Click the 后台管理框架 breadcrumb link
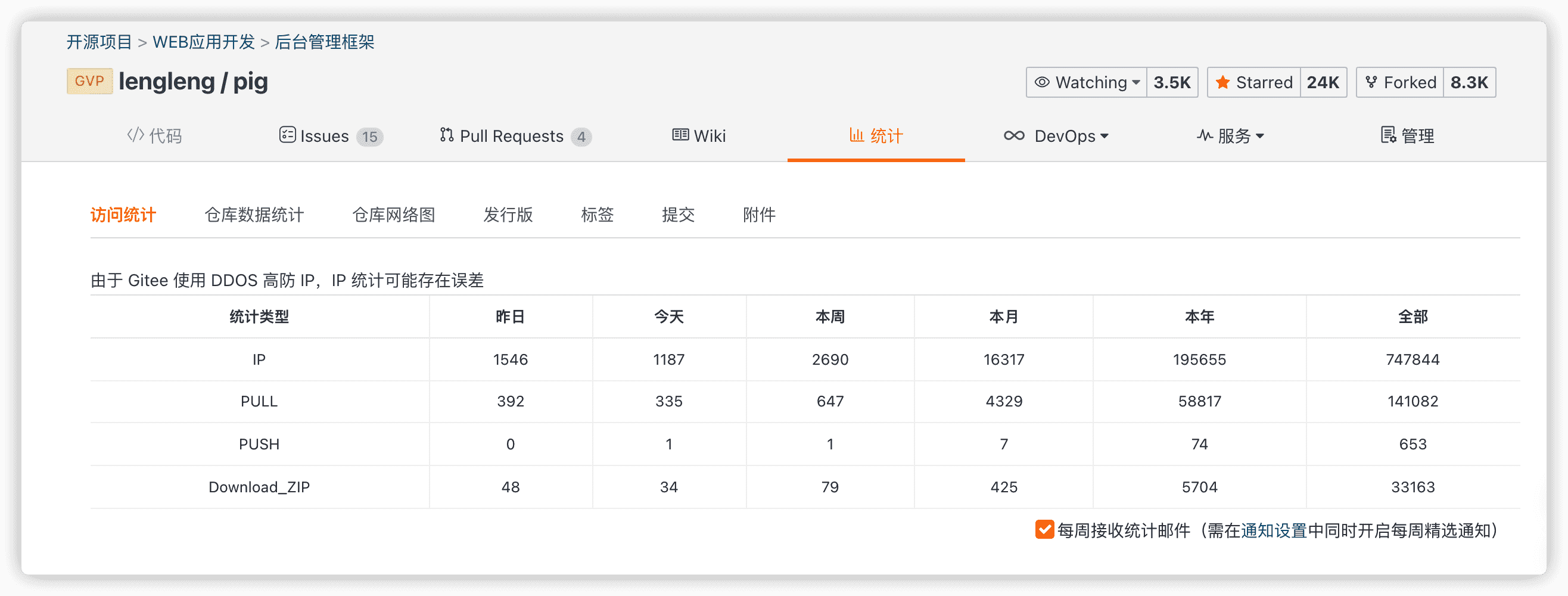This screenshot has width=1568, height=596. tap(325, 42)
